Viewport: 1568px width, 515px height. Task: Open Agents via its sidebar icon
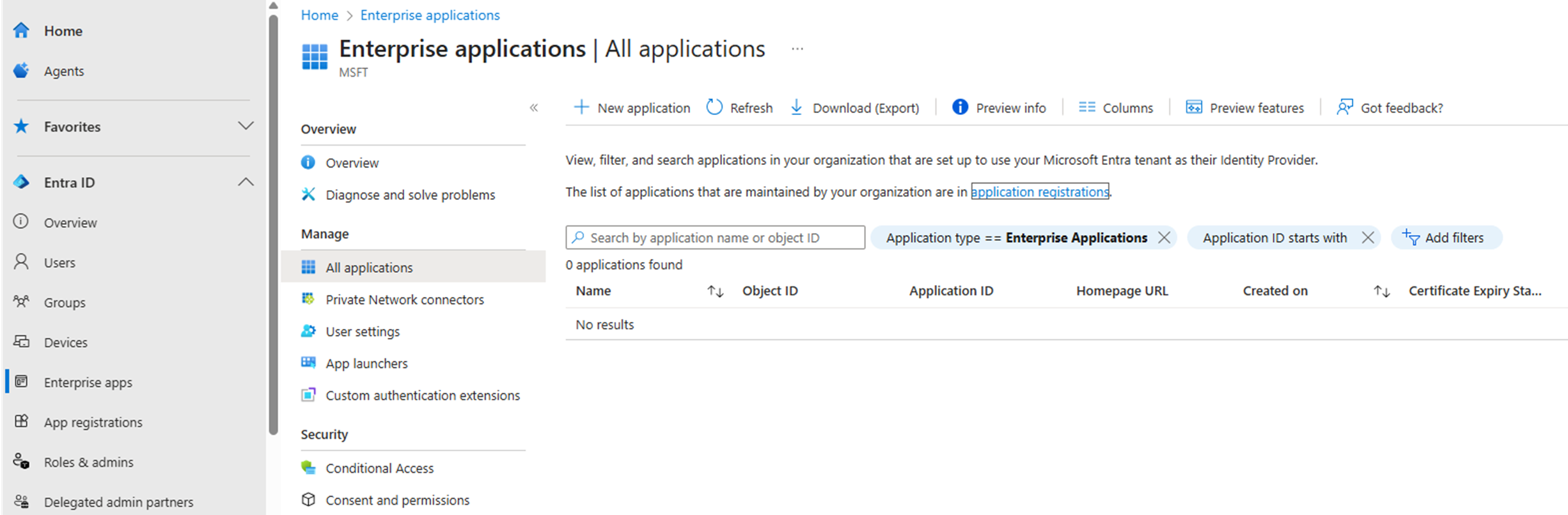[x=21, y=70]
